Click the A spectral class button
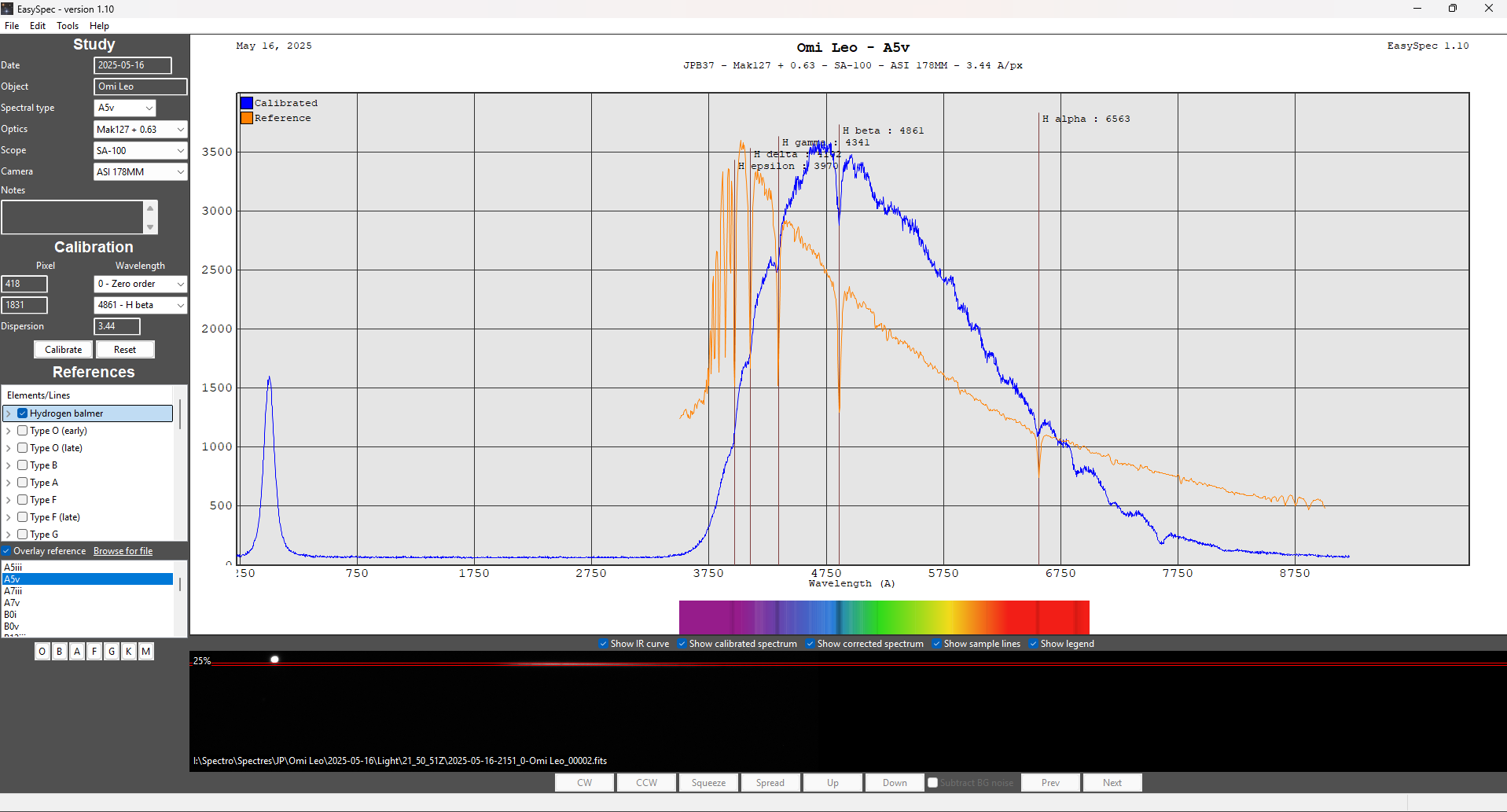Screen dimensions: 1507x812 point(77,652)
